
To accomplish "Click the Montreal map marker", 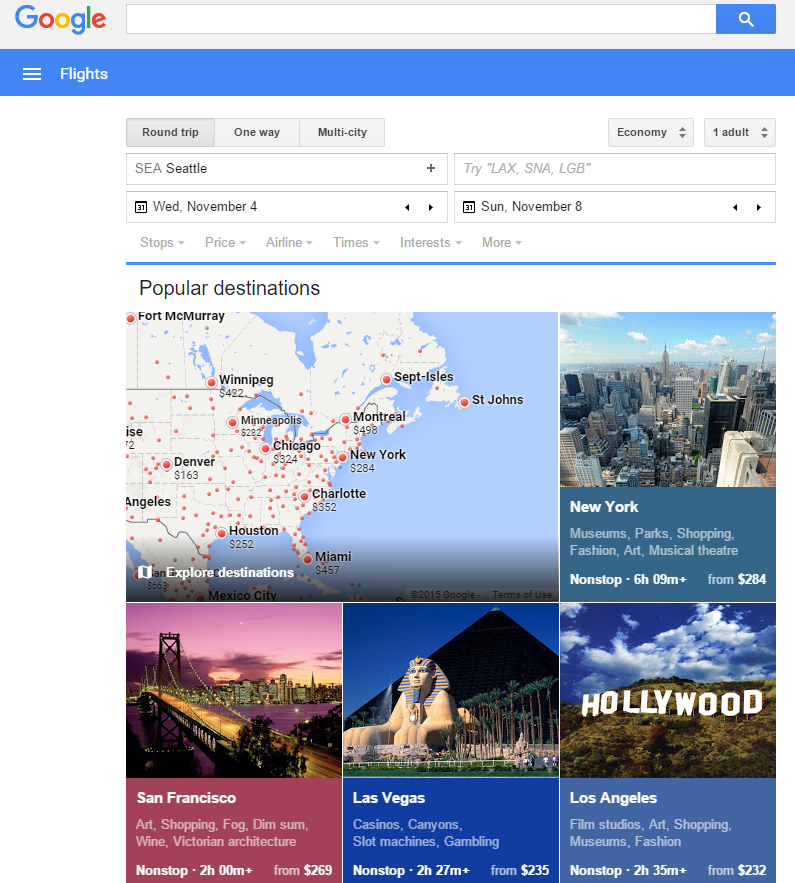I will point(345,420).
